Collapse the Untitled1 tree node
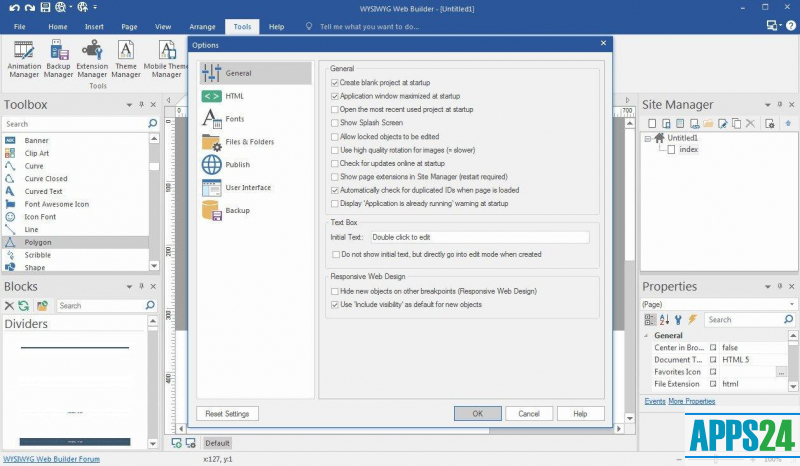 tap(648, 138)
